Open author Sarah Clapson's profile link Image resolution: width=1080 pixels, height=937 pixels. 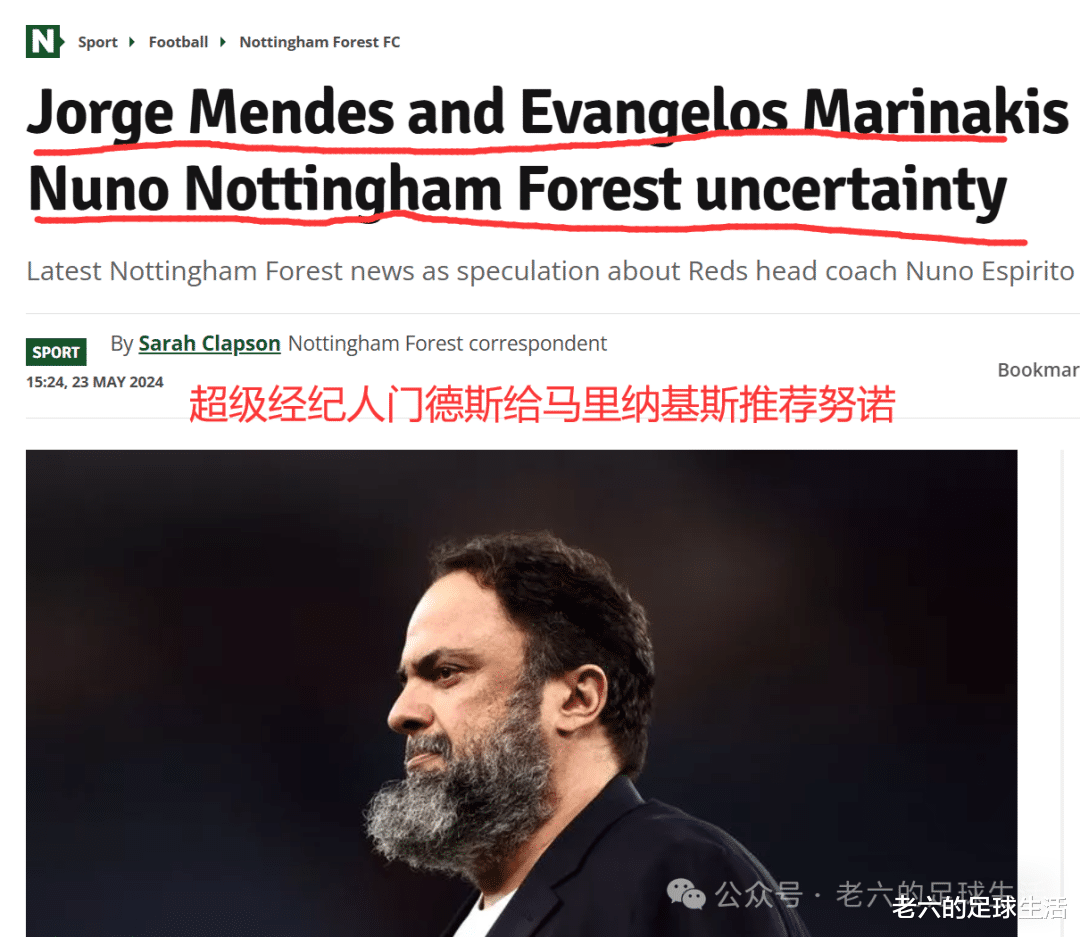[x=209, y=343]
